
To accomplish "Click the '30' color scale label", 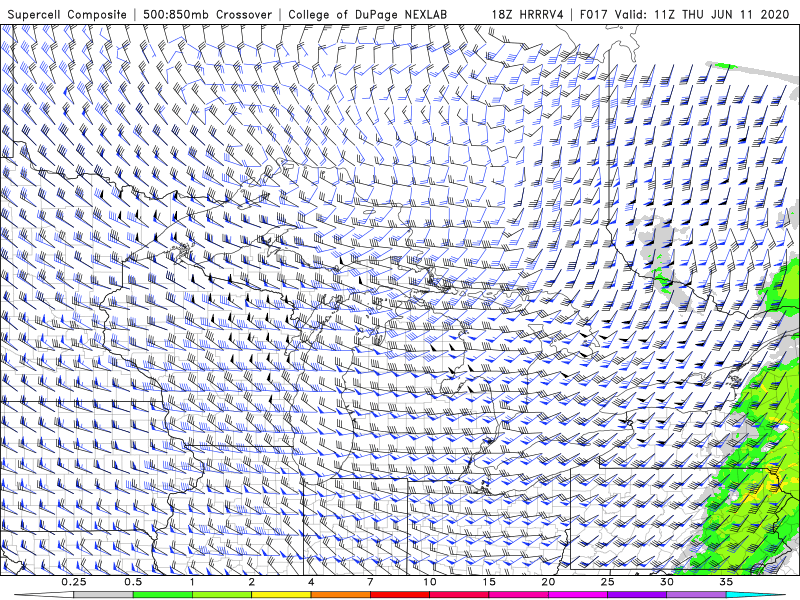I will coord(667,582).
